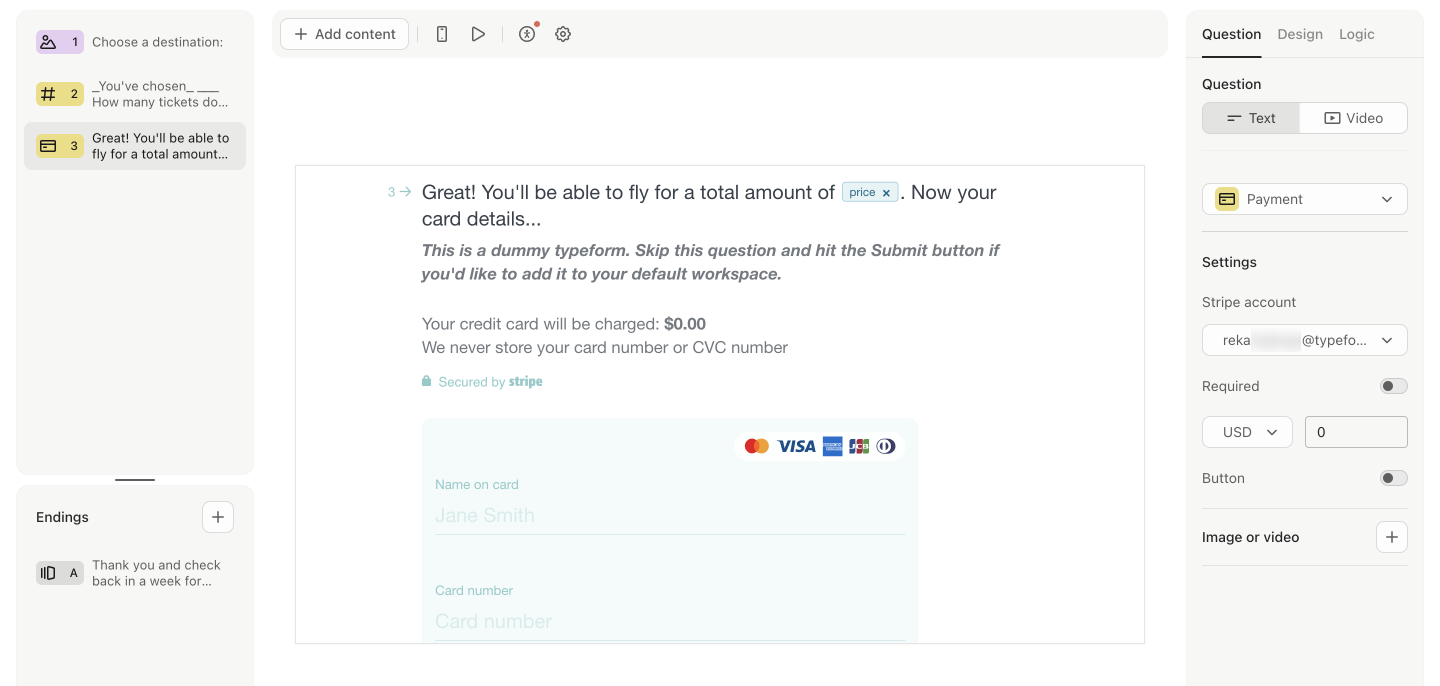Add a new ending with plus icon
The image size is (1440, 686).
(218, 517)
